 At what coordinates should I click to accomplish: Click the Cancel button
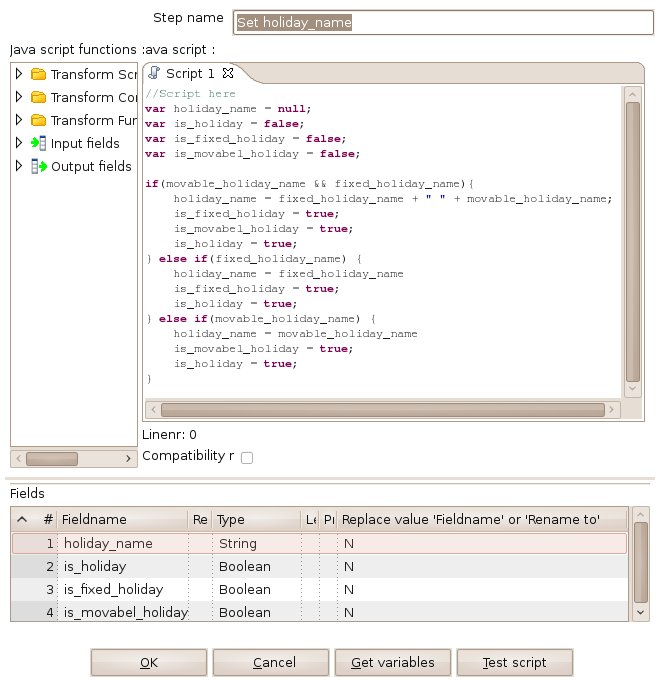[x=271, y=662]
